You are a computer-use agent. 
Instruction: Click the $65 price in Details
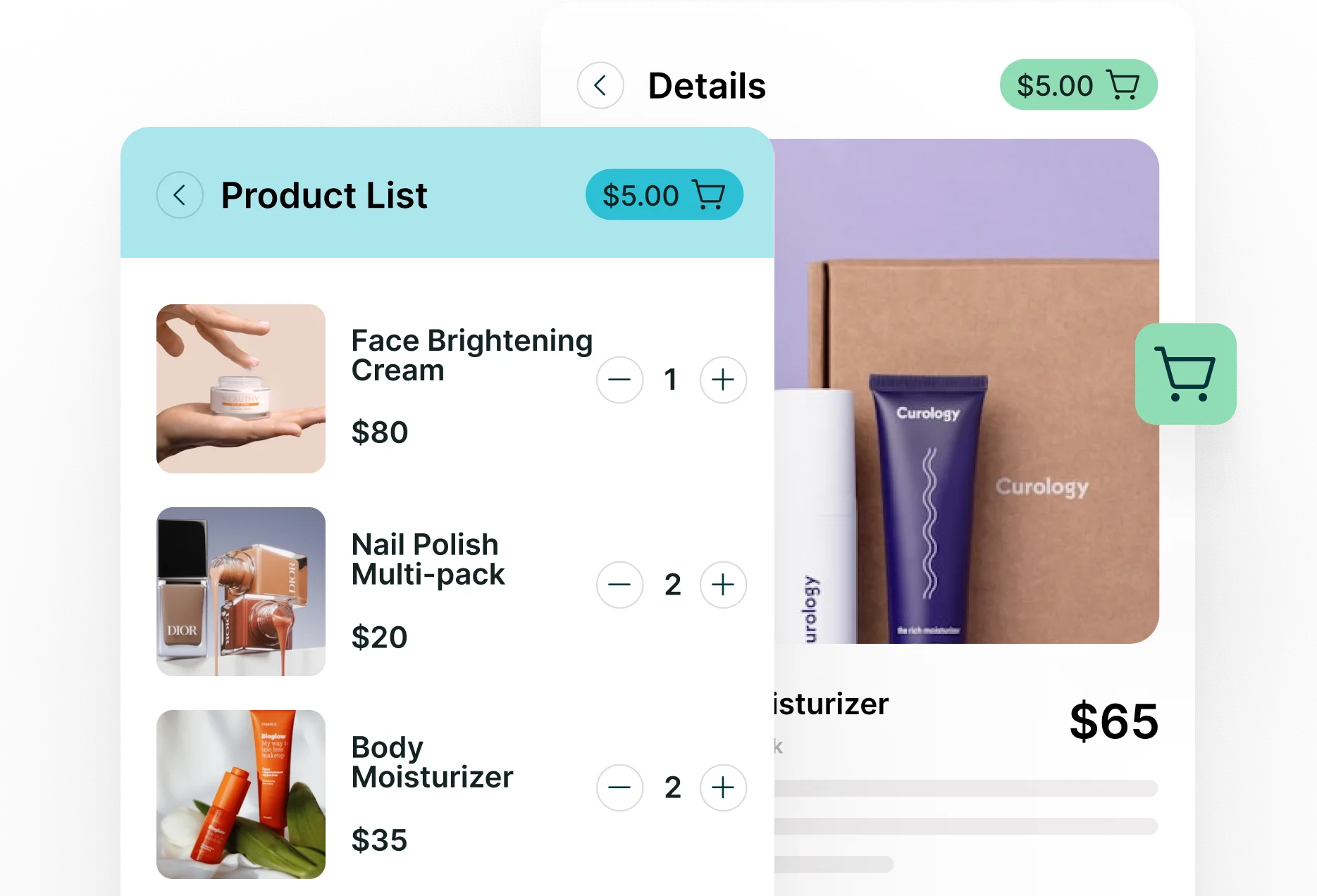click(x=1114, y=721)
